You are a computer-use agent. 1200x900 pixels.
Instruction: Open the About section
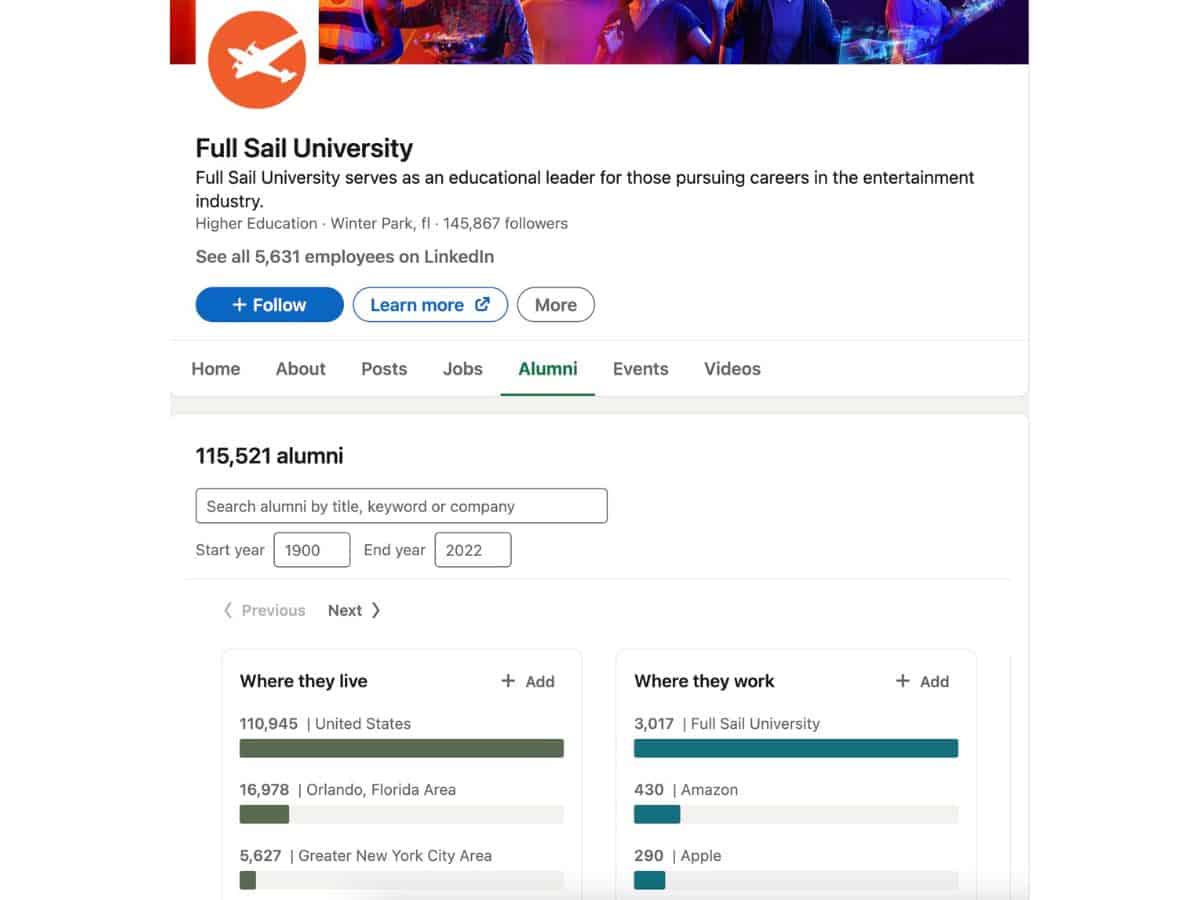pos(300,369)
